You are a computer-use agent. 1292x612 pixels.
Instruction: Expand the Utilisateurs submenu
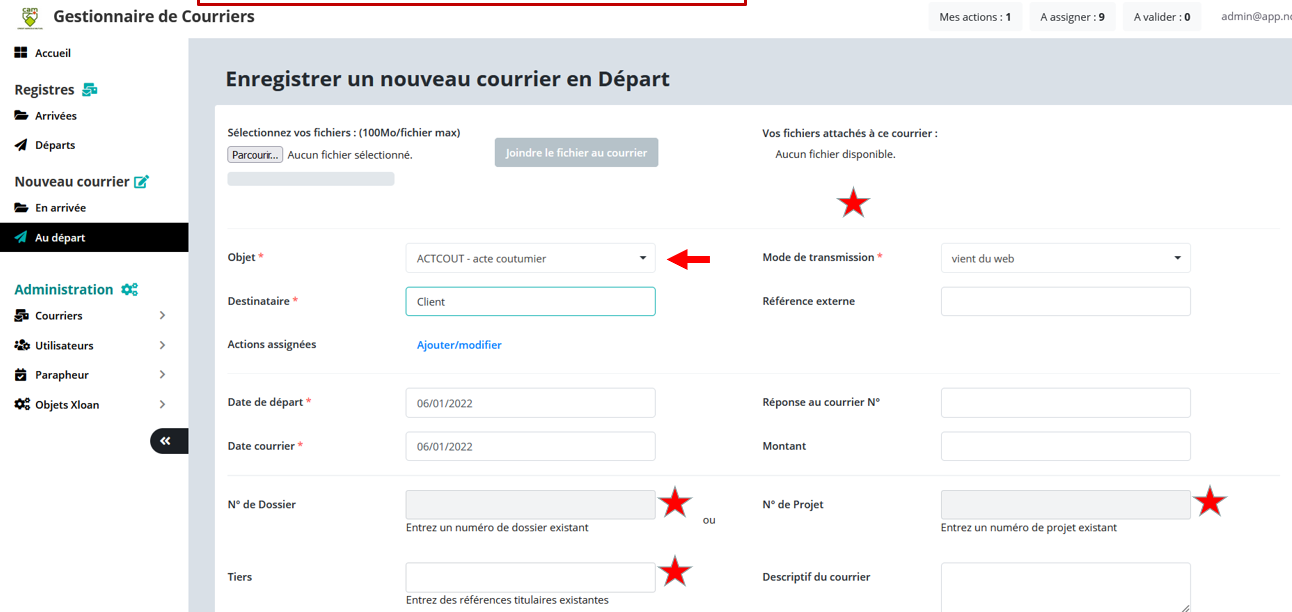[162, 346]
